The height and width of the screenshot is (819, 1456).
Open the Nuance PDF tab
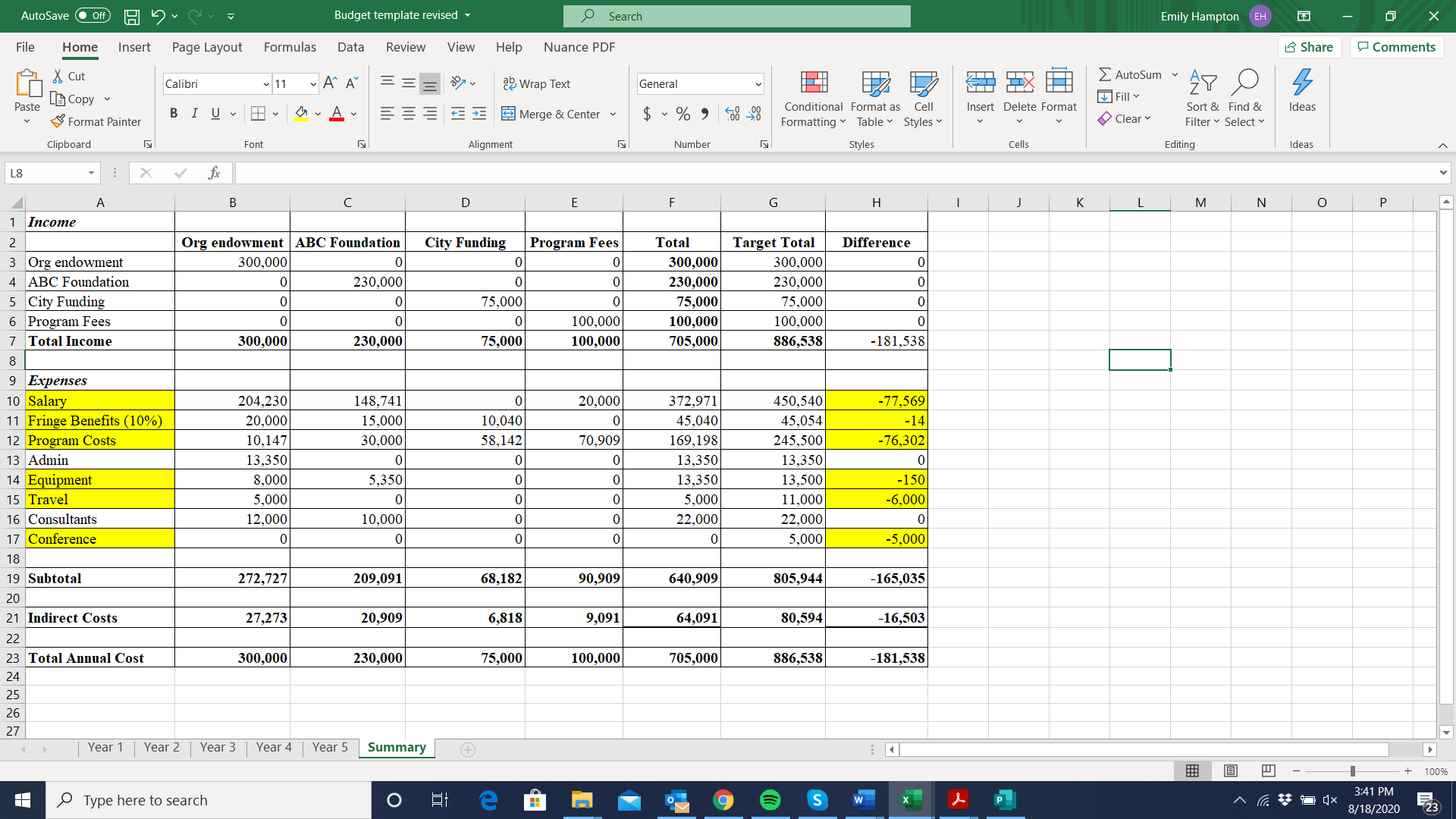pos(579,47)
